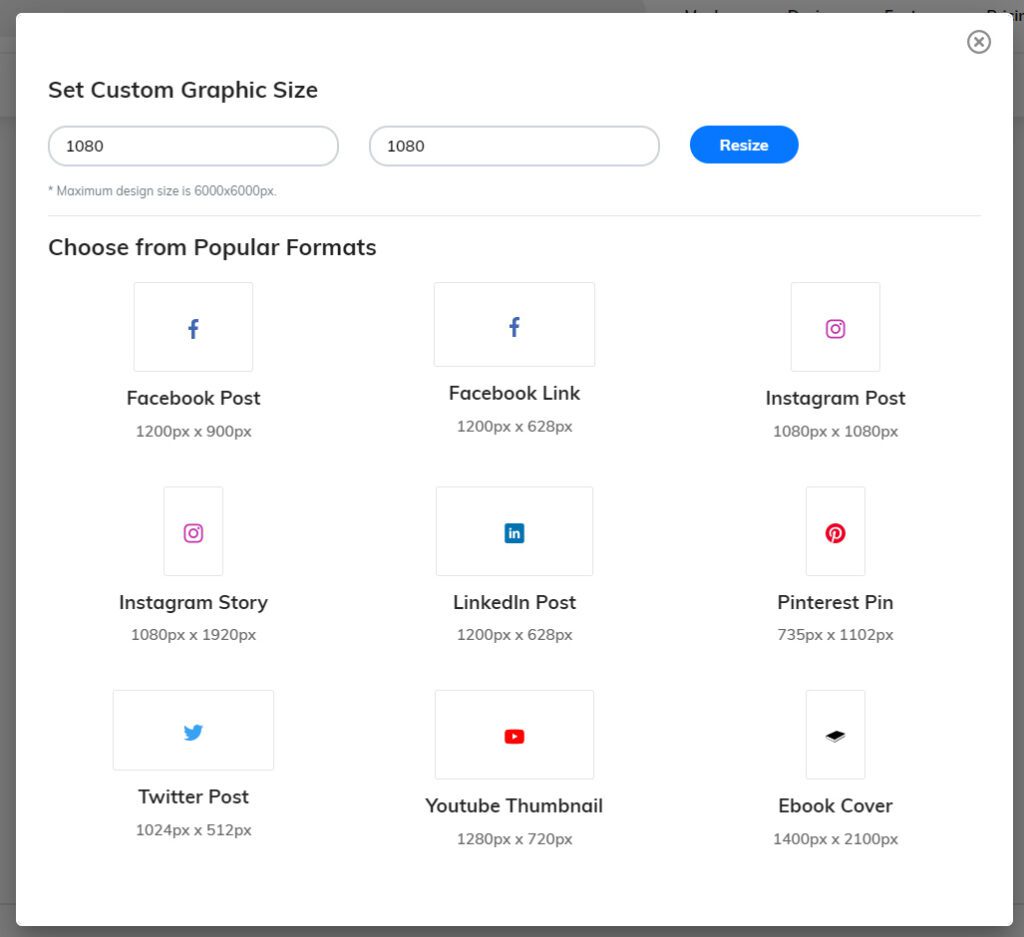Screen dimensions: 1024x937
Task: Choose the Facebook Link format icon
Action: pyautogui.click(x=515, y=326)
